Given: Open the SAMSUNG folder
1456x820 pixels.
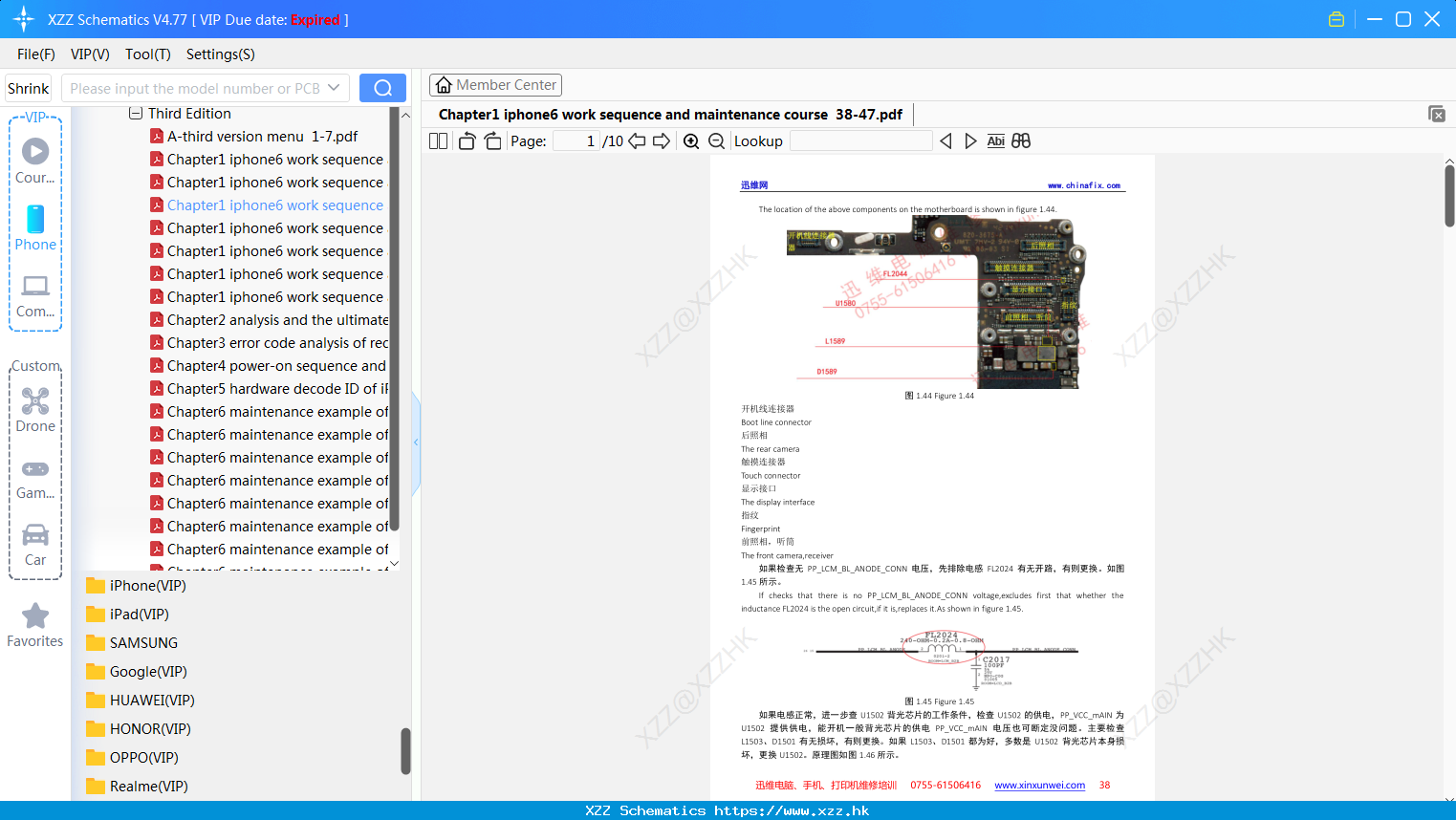Looking at the screenshot, I should [132, 643].
